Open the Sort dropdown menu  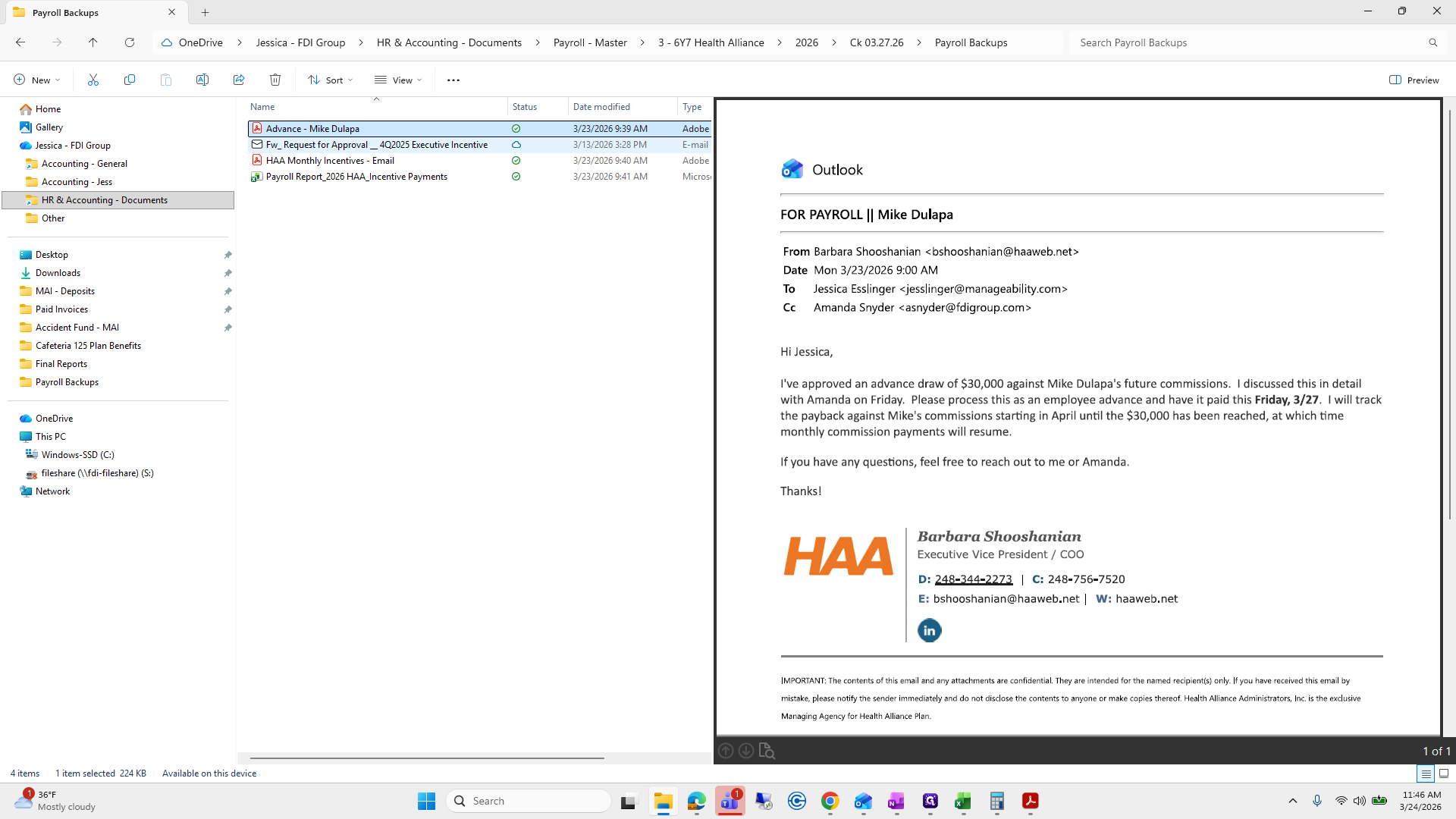click(330, 80)
